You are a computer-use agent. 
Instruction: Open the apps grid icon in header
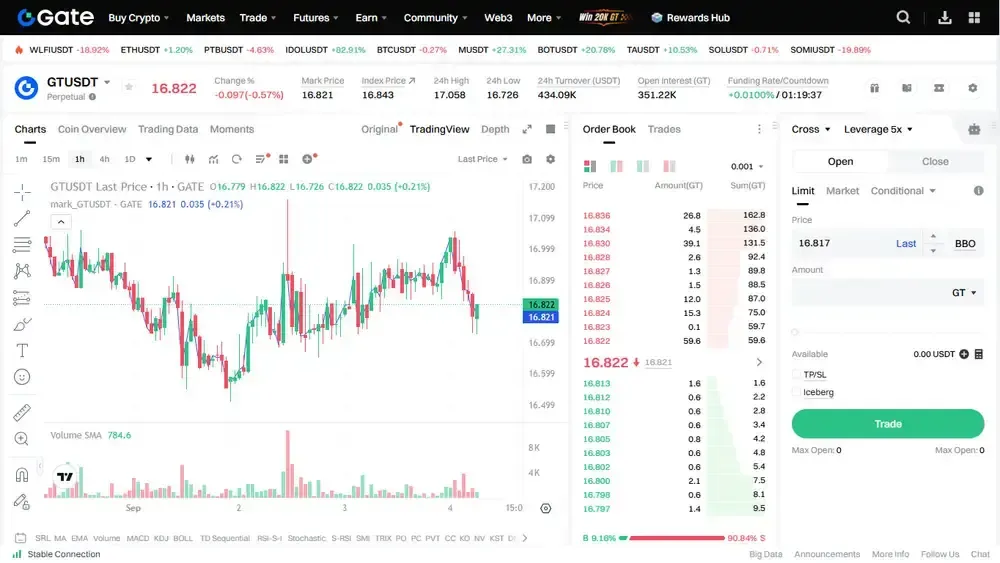click(974, 18)
